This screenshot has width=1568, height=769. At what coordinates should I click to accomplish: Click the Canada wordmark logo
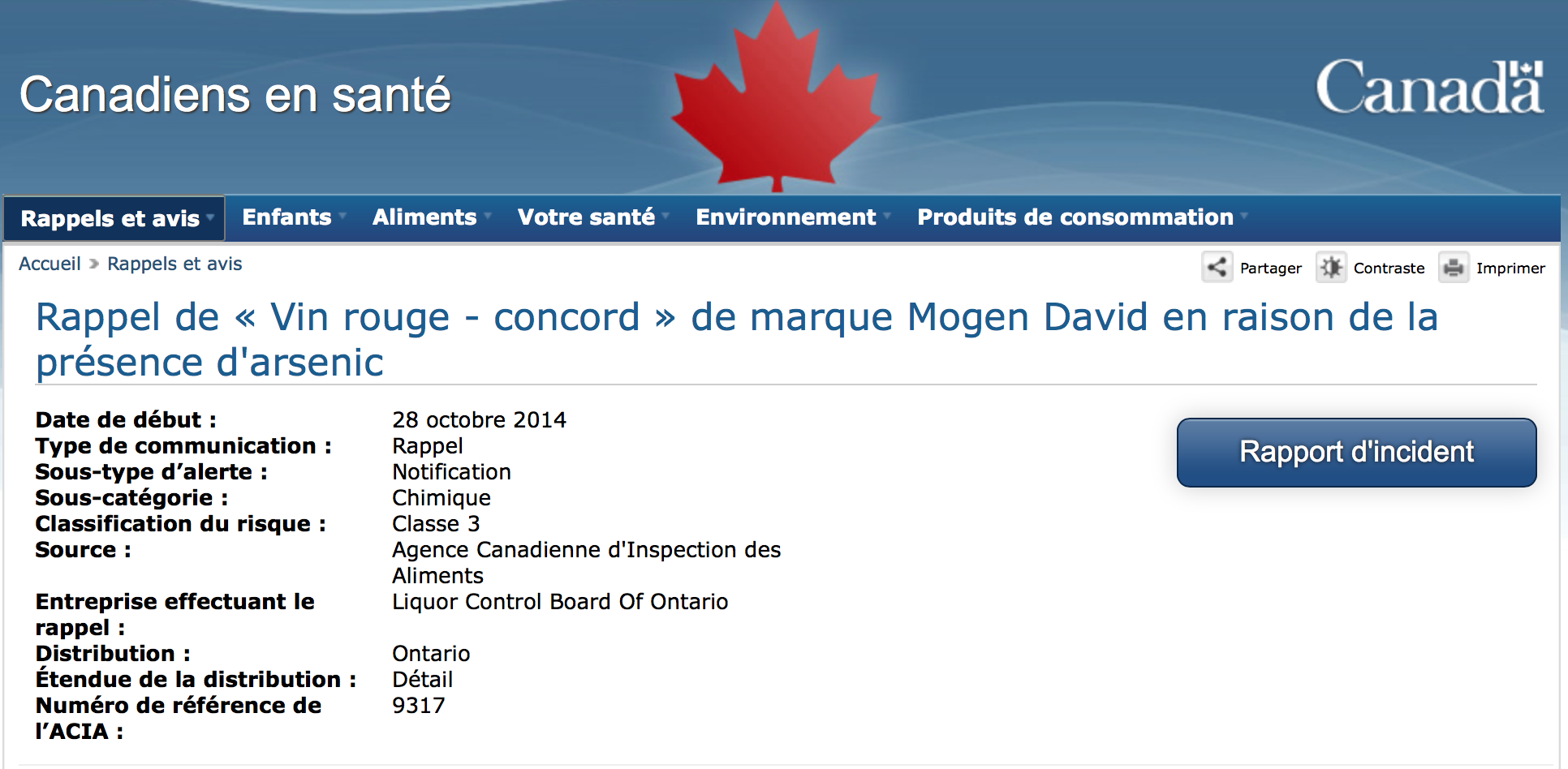[1429, 87]
